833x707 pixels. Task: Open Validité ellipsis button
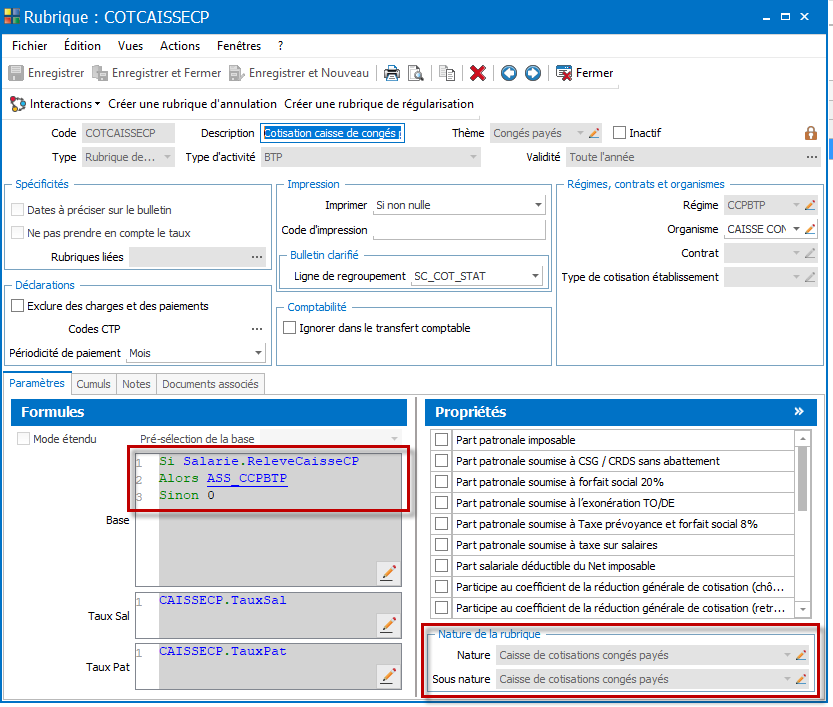tap(812, 157)
